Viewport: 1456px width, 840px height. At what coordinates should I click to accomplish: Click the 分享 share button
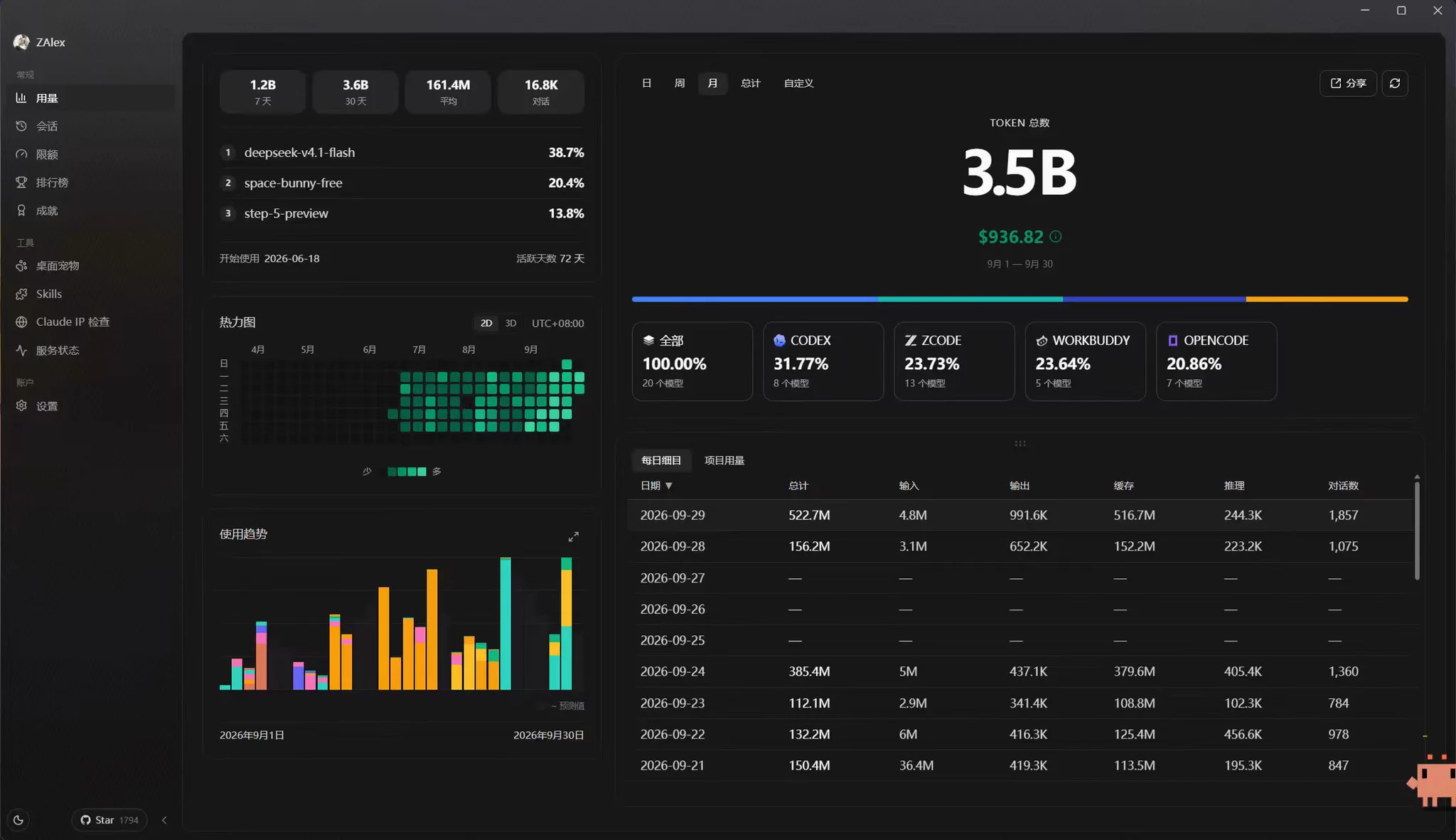coord(1348,83)
